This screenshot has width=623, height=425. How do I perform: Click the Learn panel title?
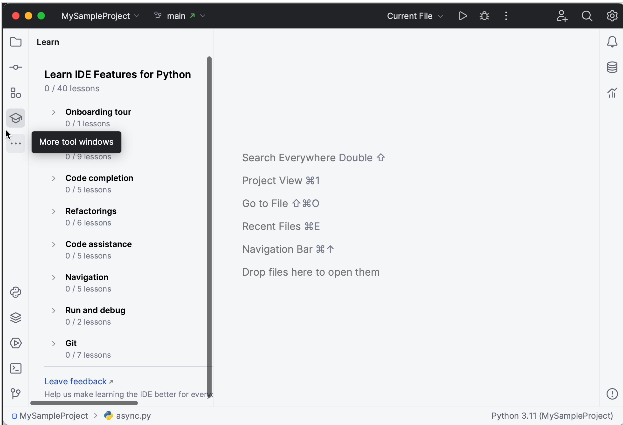(48, 42)
